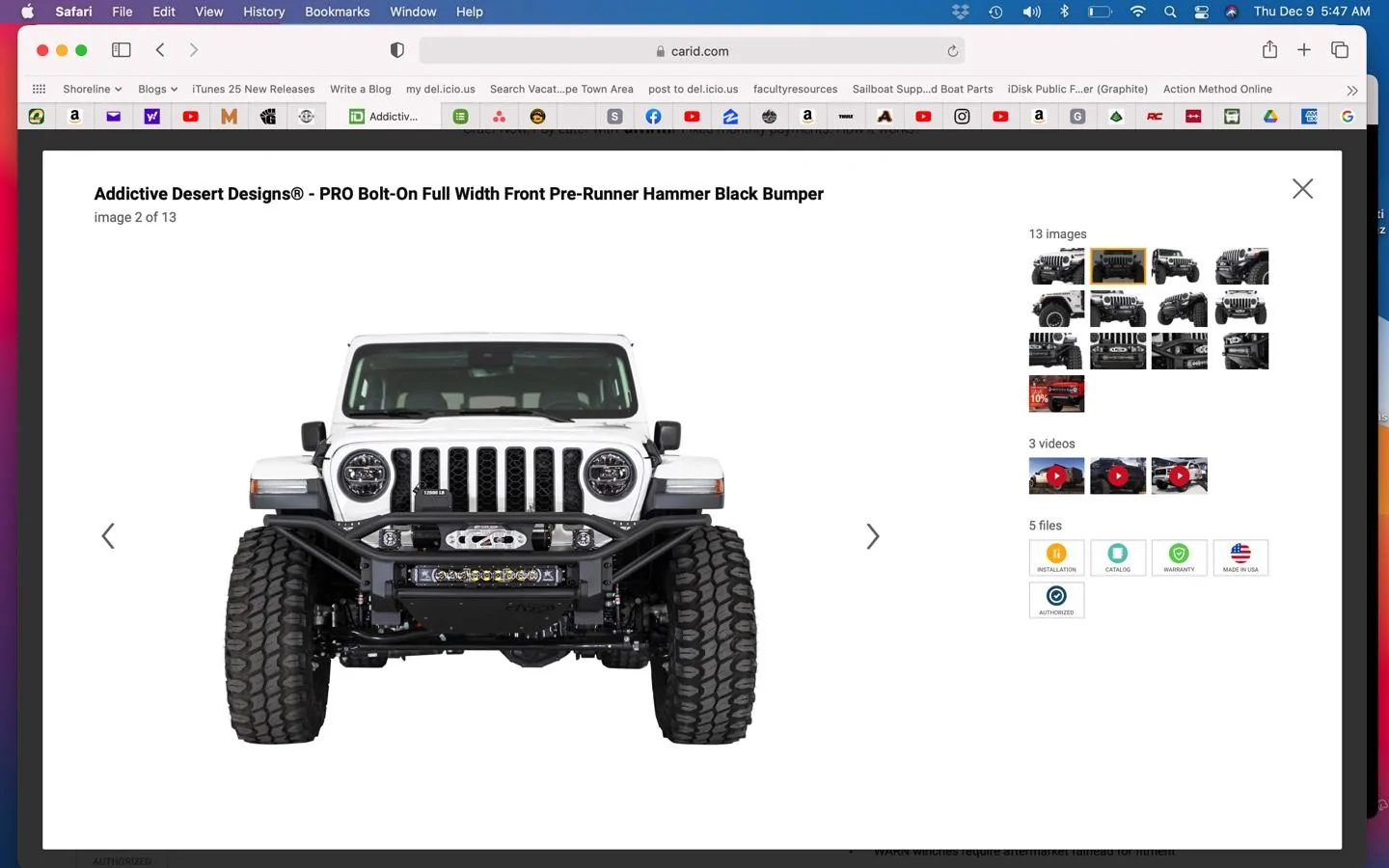The width and height of the screenshot is (1389, 868).
Task: Switch to the Instagram tab
Action: pos(962,116)
